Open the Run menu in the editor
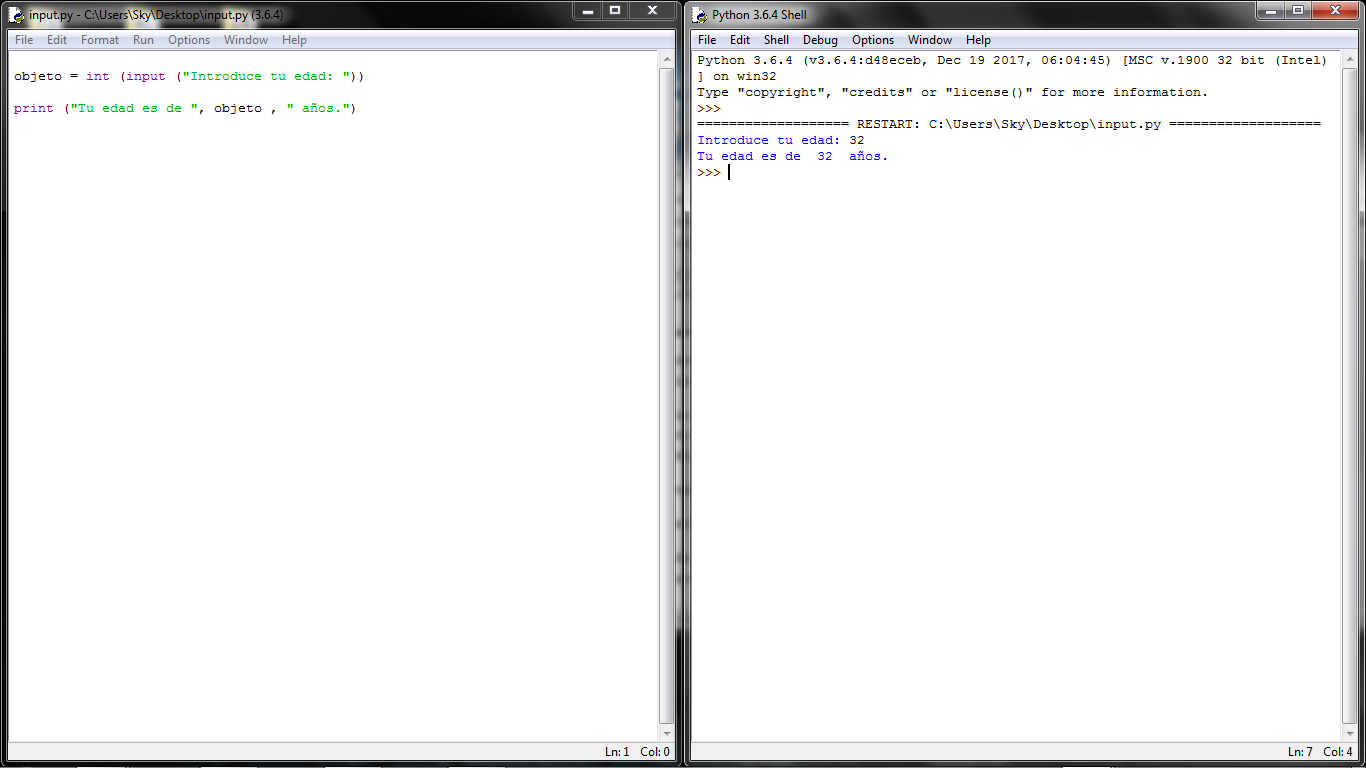 click(x=143, y=40)
